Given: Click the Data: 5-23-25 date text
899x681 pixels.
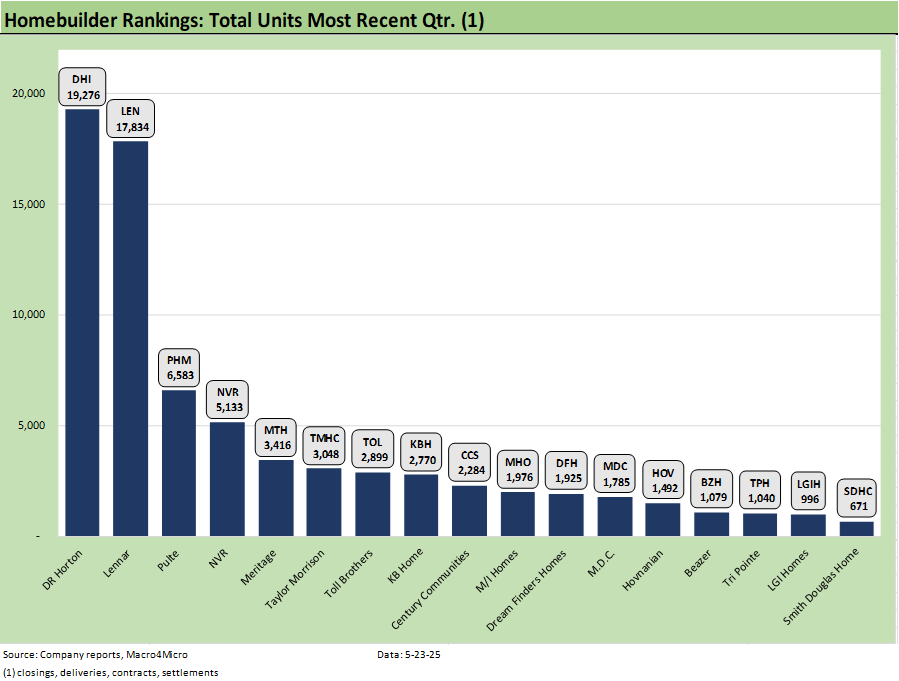Looking at the screenshot, I should (x=409, y=655).
